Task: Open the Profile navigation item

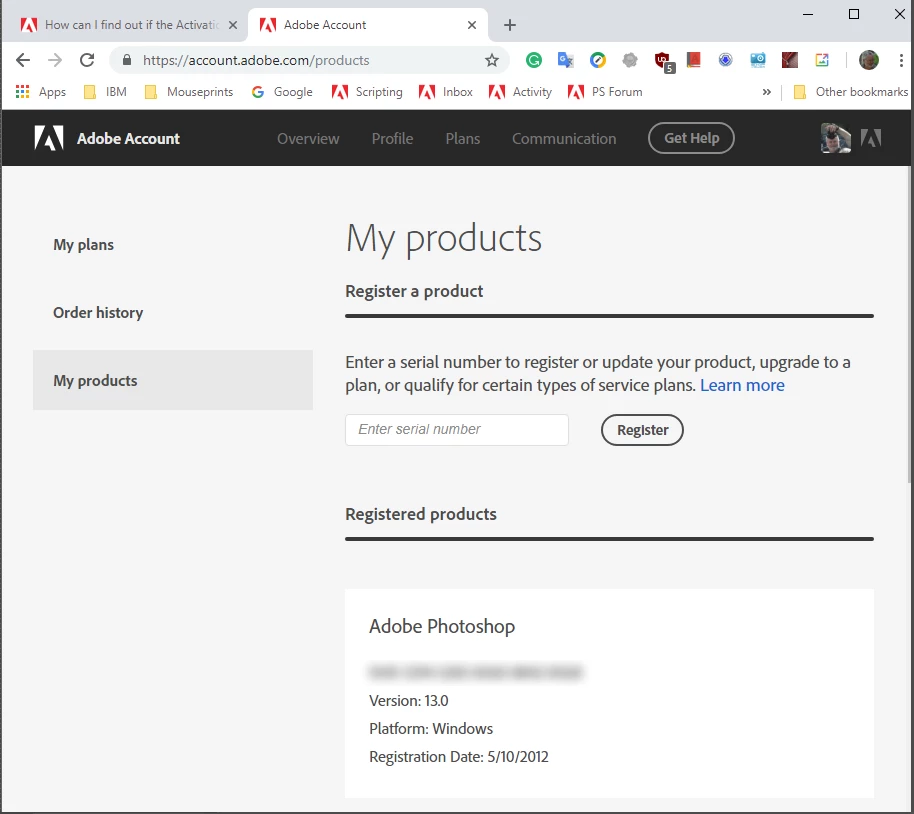Action: point(392,138)
